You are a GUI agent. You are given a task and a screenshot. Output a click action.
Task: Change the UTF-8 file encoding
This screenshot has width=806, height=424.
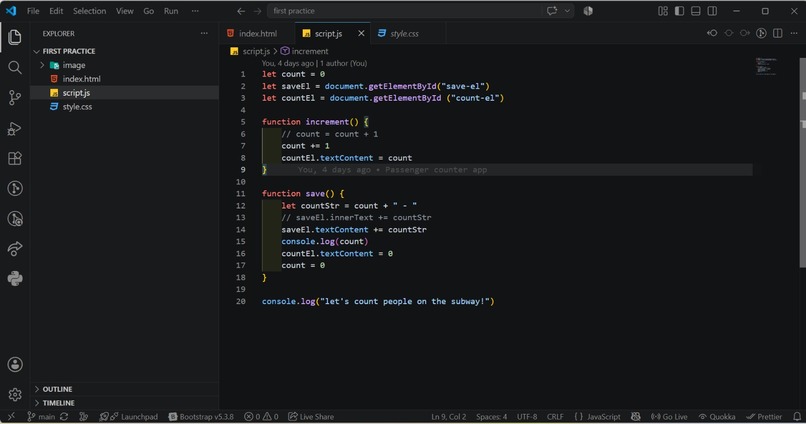[527, 417]
